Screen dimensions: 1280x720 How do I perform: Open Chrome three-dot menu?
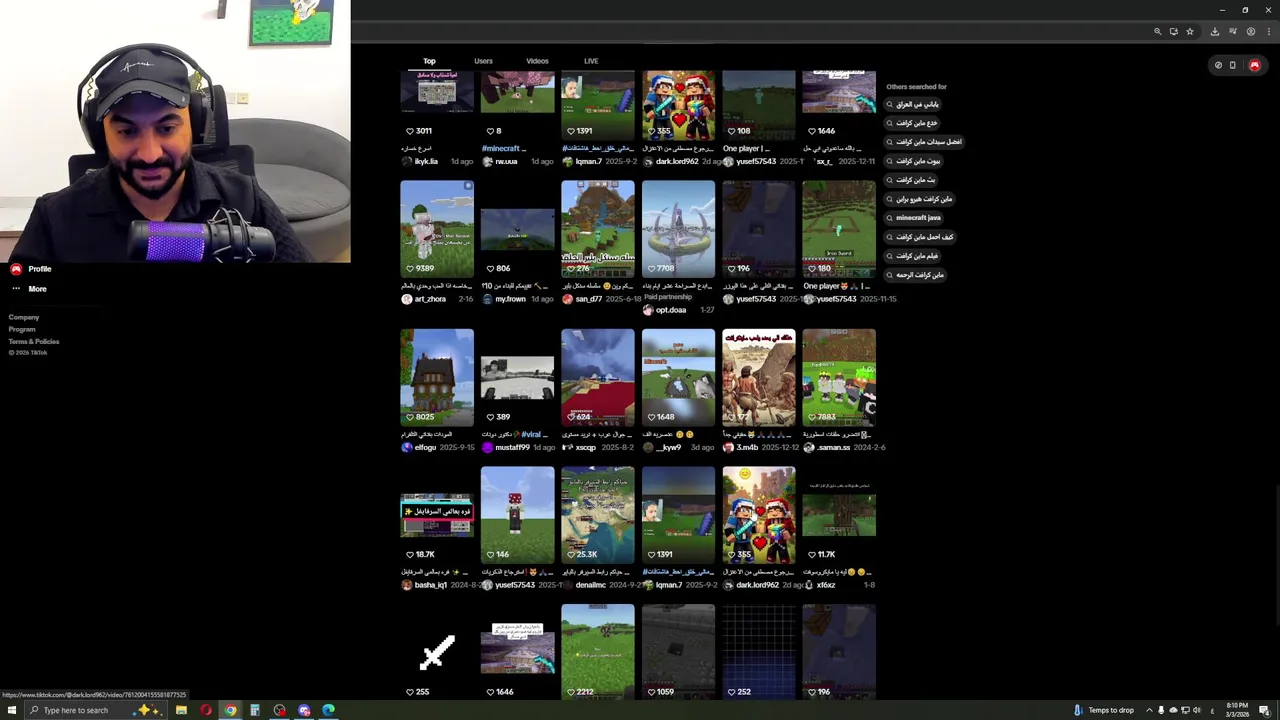pyautogui.click(x=1268, y=31)
